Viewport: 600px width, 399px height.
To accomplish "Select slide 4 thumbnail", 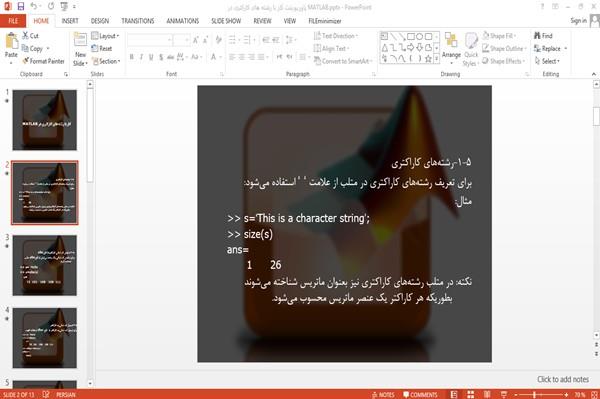I will (45, 338).
